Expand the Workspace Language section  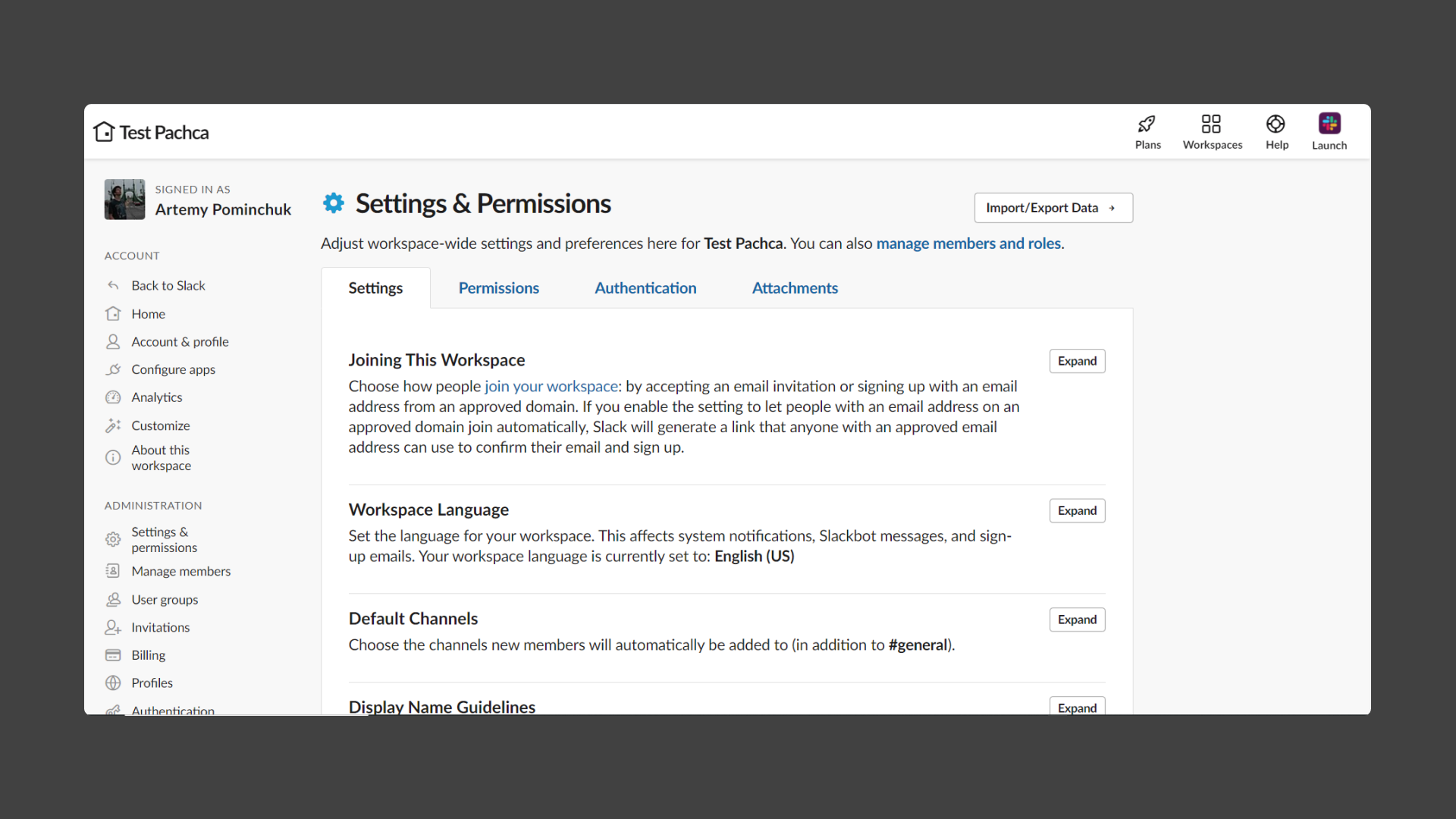pos(1077,511)
